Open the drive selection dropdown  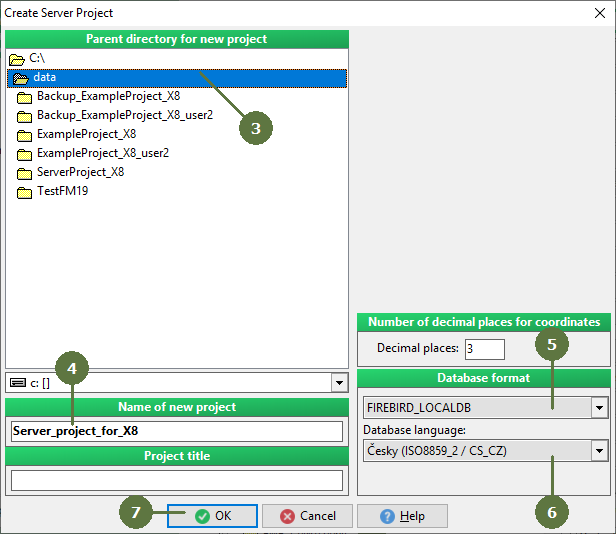[337, 383]
